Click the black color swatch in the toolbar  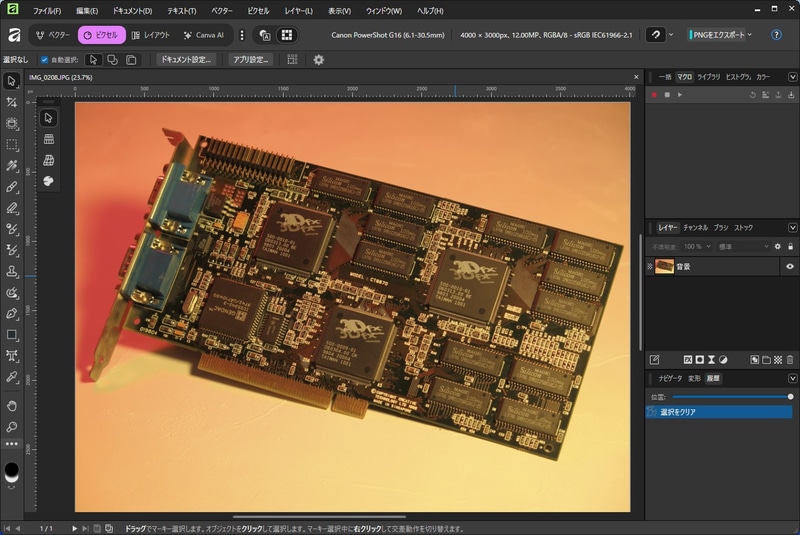pyautogui.click(x=12, y=469)
